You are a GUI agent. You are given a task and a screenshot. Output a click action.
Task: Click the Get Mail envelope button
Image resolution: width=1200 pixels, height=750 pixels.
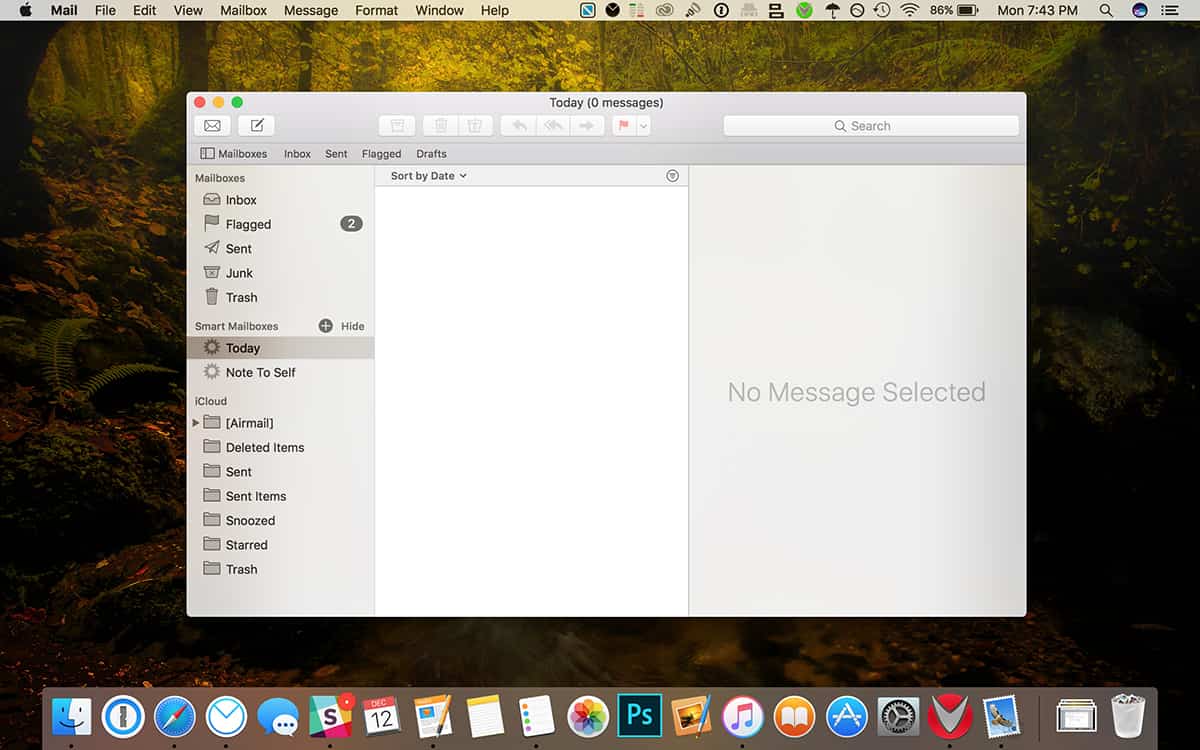212,126
